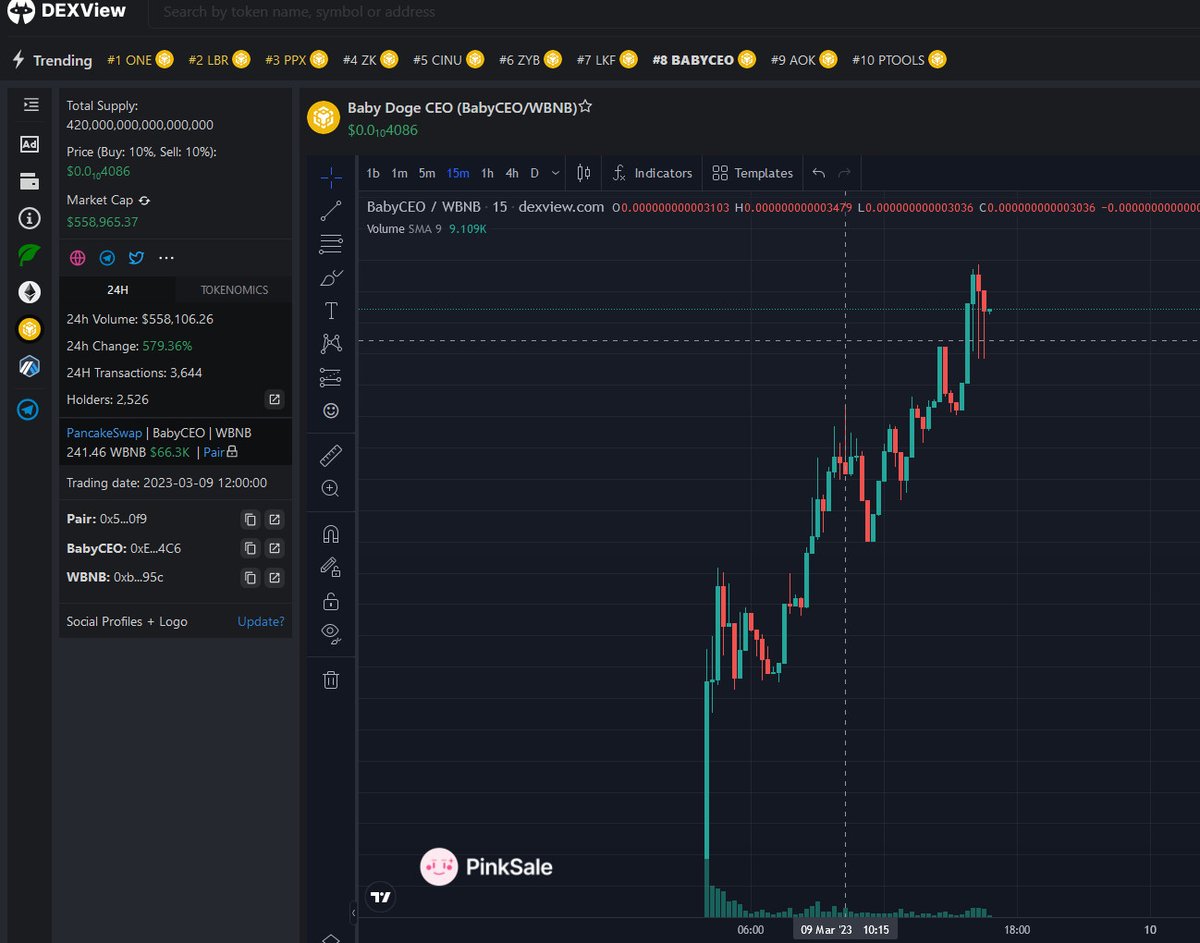The width and height of the screenshot is (1200, 943).
Task: Toggle stay in drawing mode
Action: coord(331,567)
